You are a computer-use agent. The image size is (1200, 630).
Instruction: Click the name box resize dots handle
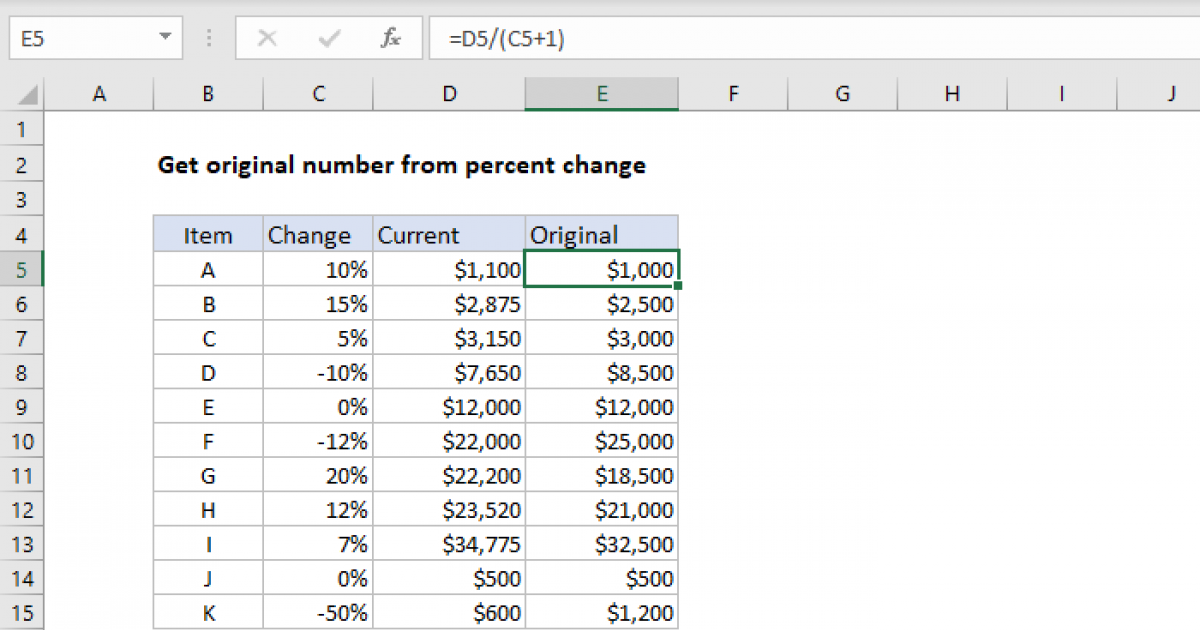point(209,39)
